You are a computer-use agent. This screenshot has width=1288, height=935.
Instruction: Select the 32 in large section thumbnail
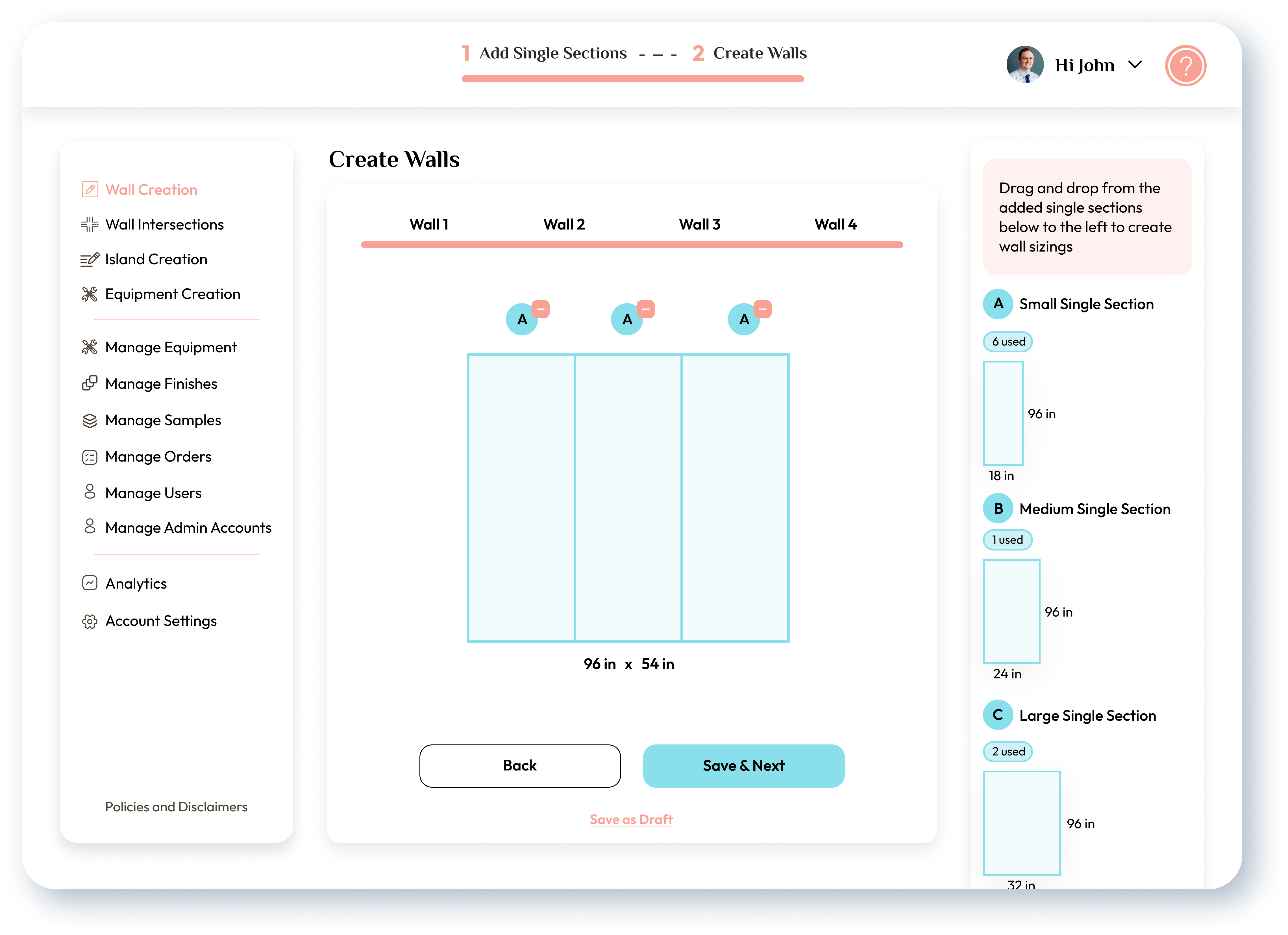pos(1022,823)
